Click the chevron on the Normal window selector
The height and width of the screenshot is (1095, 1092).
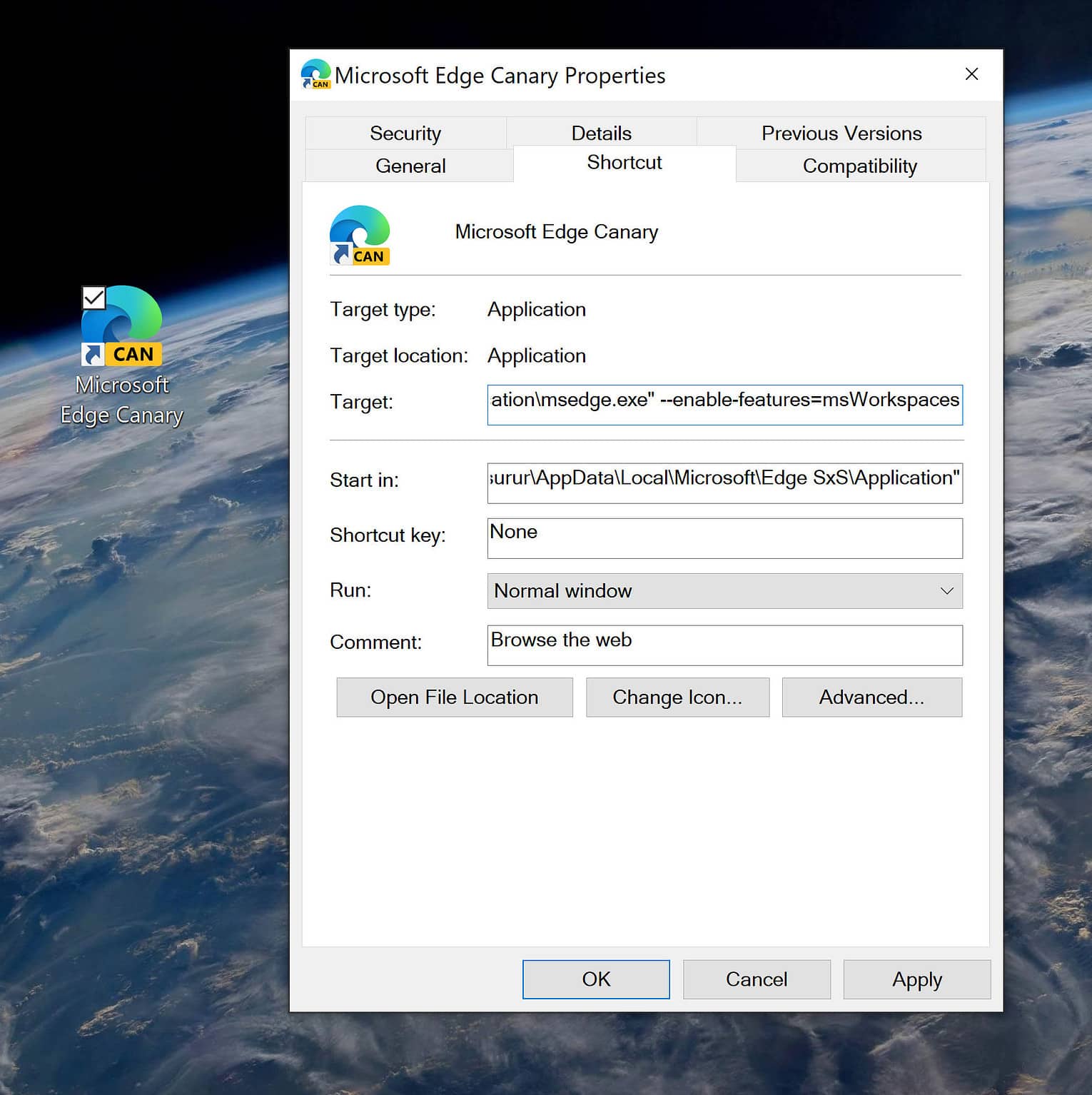point(947,591)
